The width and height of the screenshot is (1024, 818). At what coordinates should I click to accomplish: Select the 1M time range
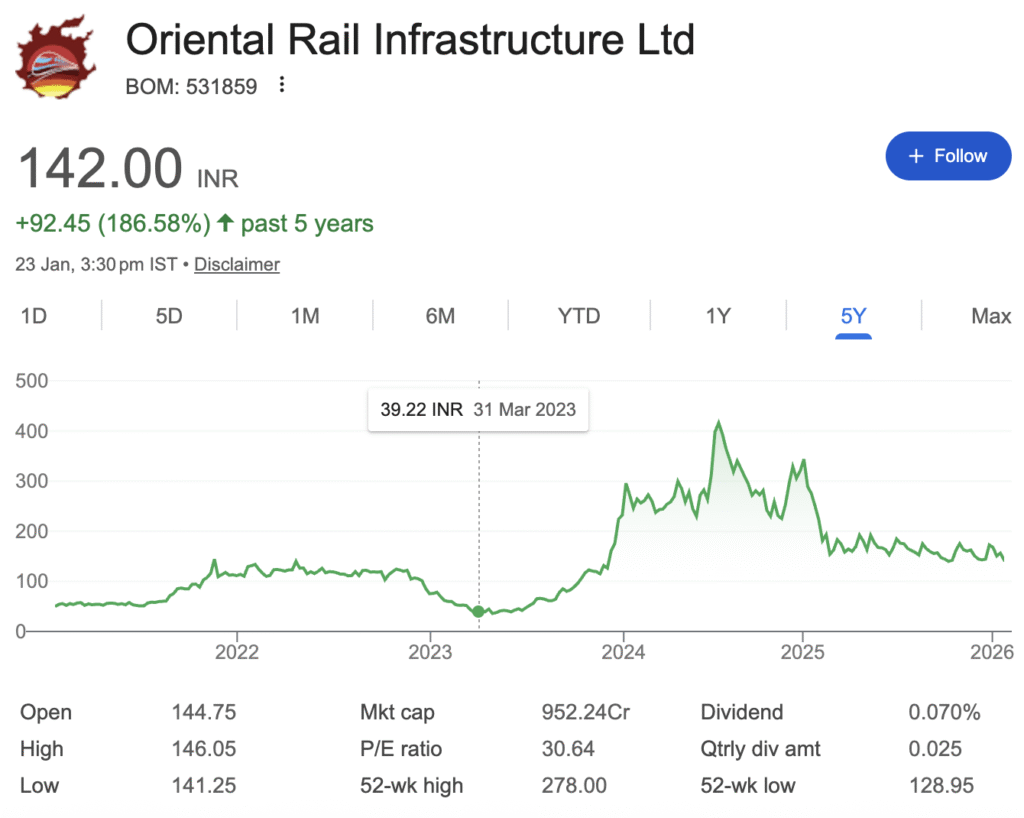[x=305, y=316]
